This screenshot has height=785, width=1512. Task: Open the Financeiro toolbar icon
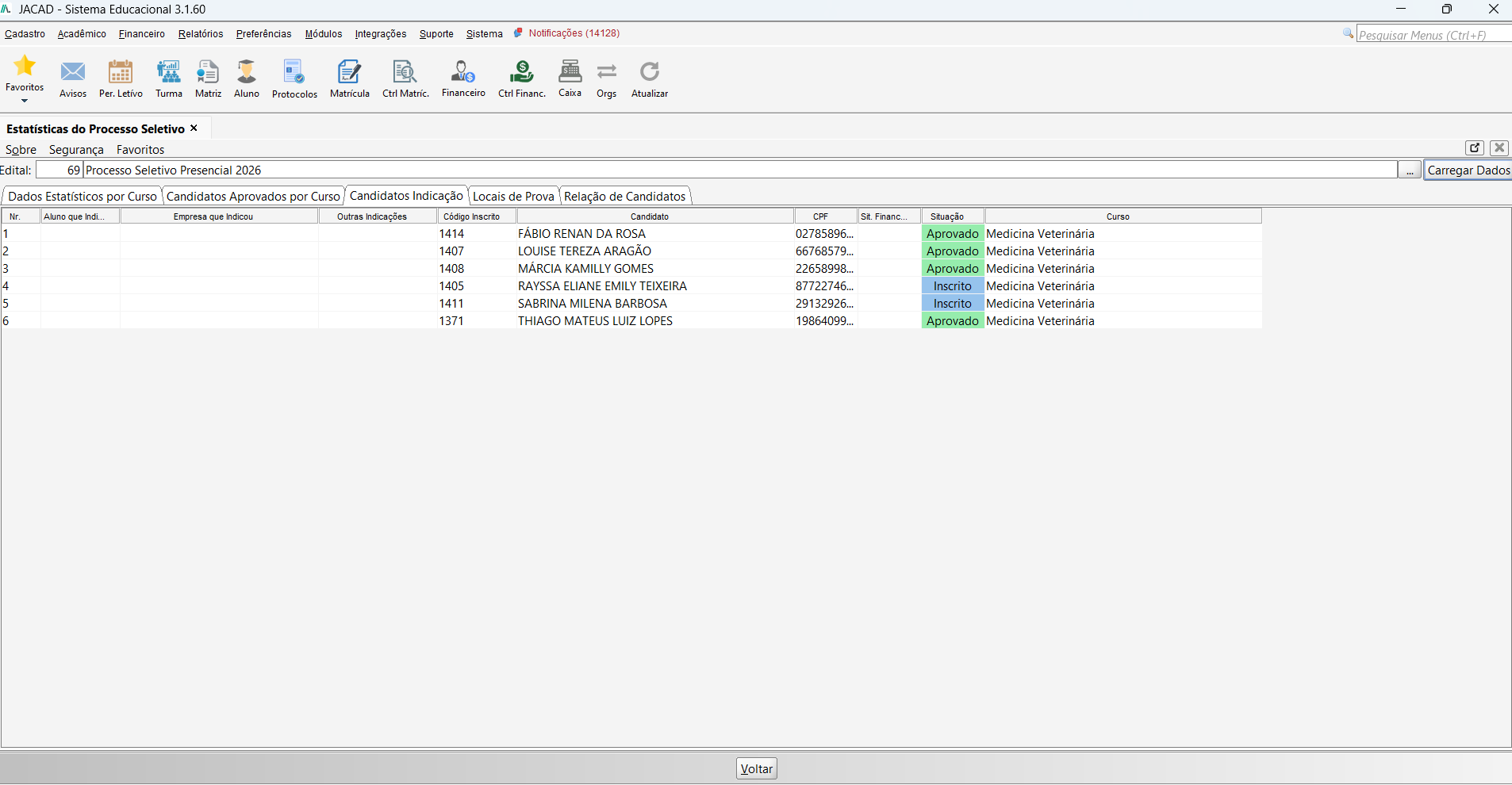pos(463,72)
